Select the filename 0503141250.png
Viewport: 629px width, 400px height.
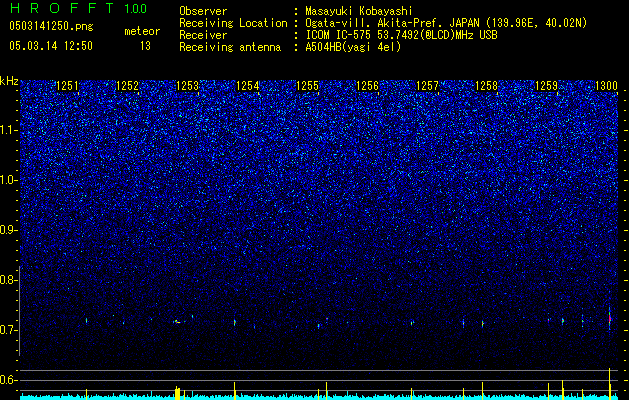51,26
